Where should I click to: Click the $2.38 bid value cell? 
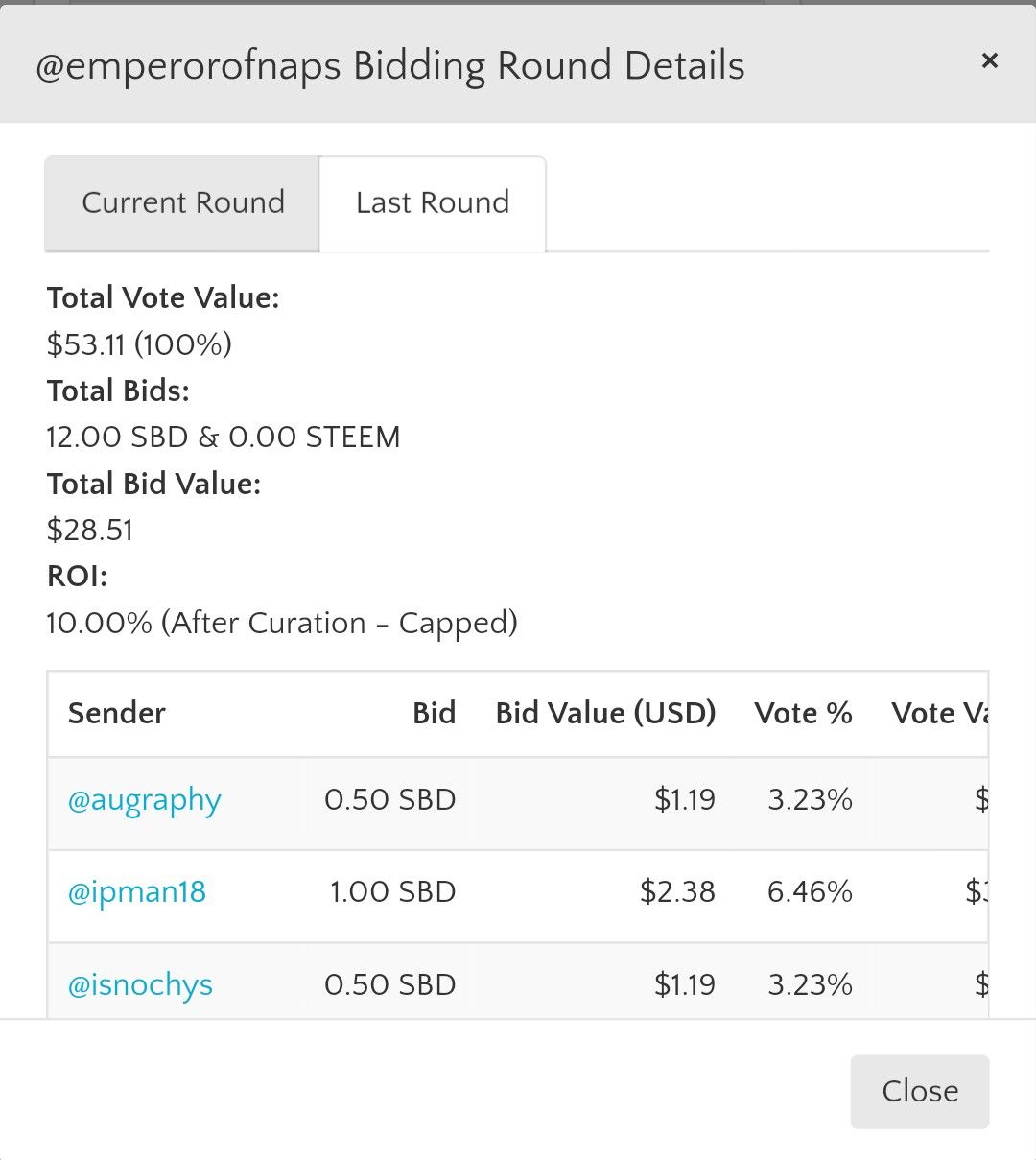pos(677,892)
